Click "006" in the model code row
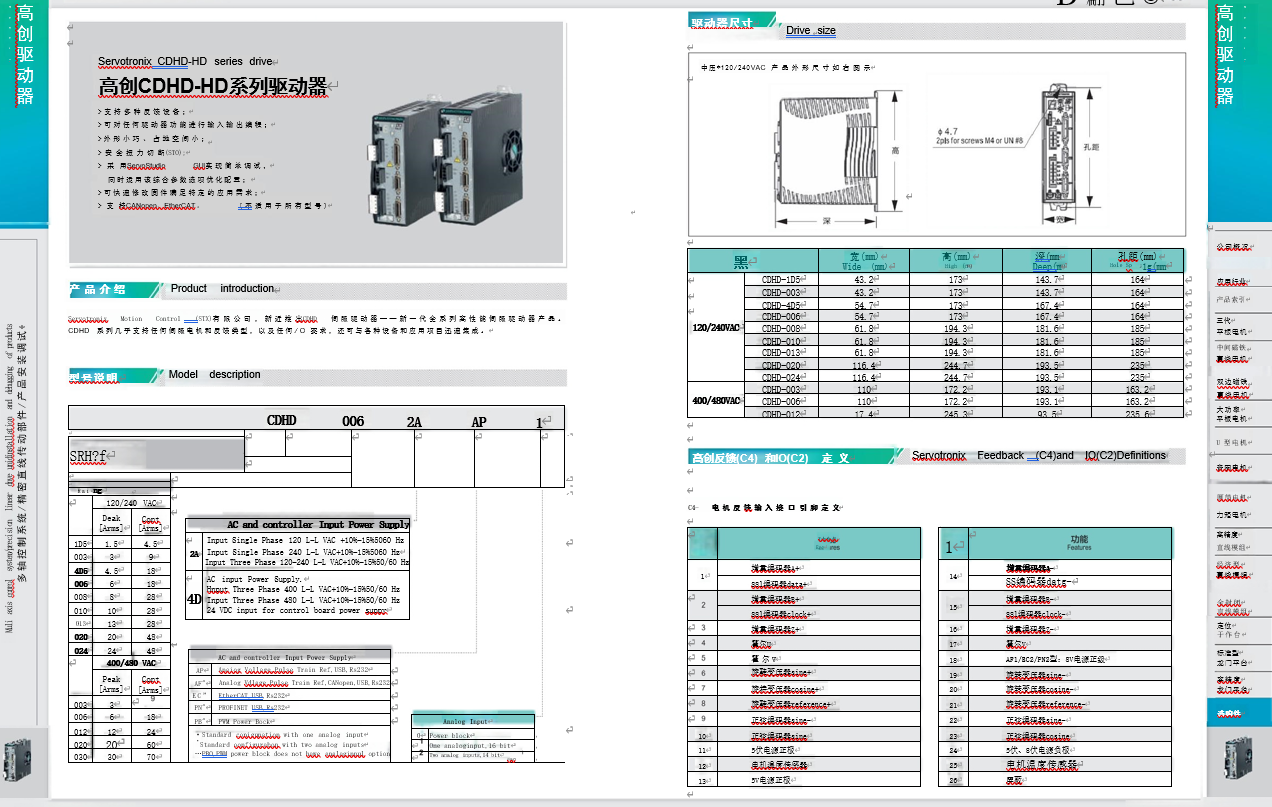The width and height of the screenshot is (1272, 807). [x=353, y=422]
